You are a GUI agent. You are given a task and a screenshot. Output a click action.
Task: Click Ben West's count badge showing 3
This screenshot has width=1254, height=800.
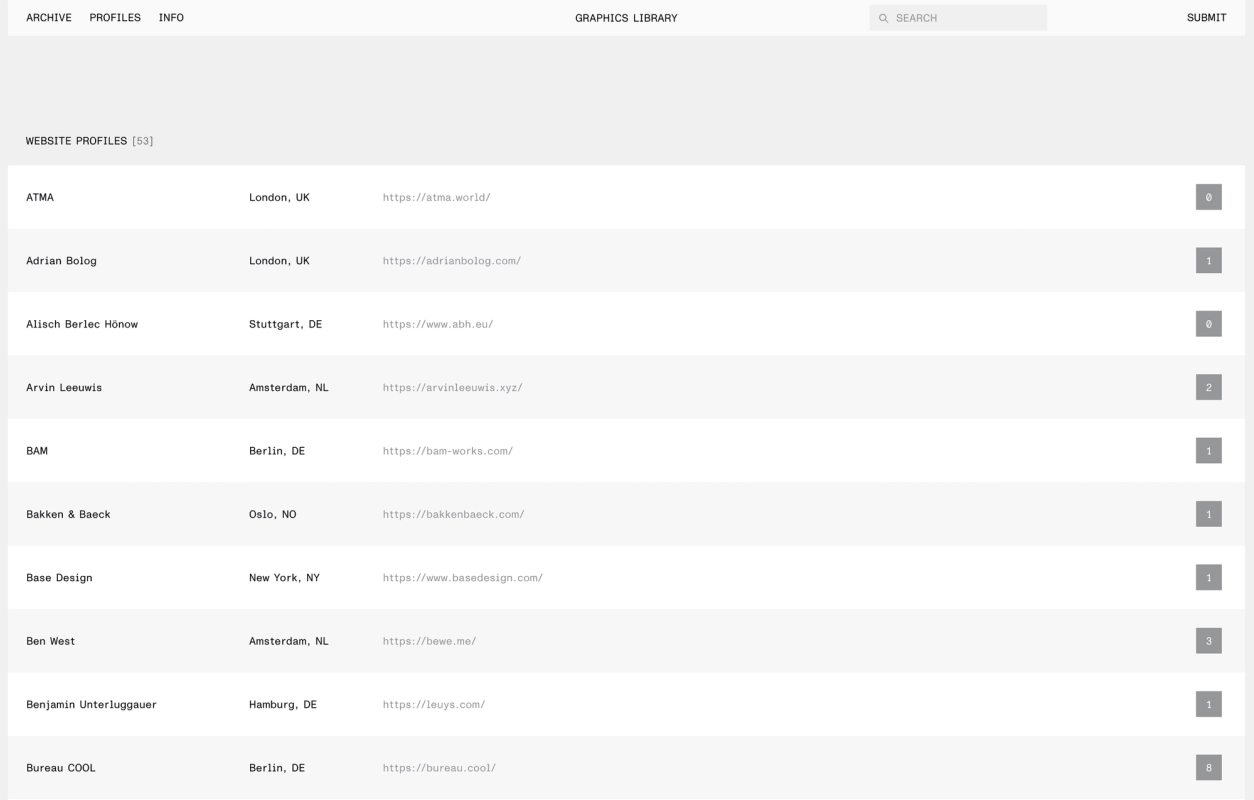coord(1208,641)
